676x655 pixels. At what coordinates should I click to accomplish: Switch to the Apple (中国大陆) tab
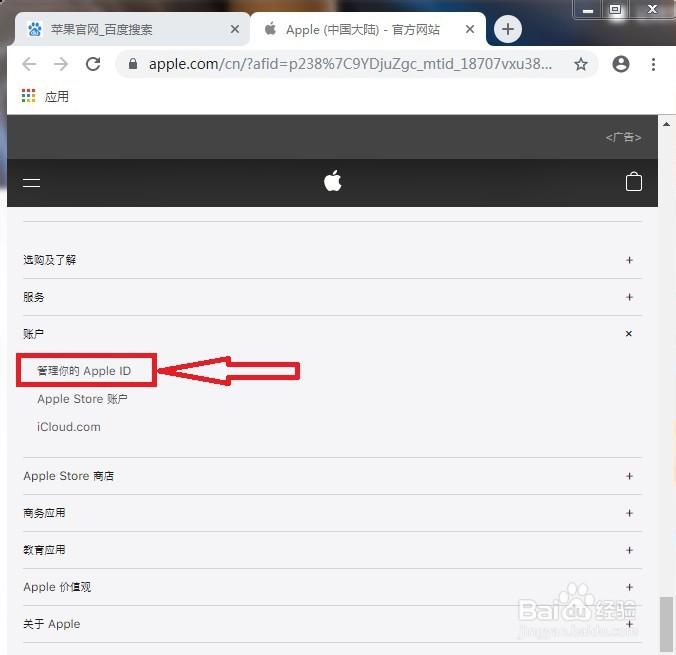point(368,29)
